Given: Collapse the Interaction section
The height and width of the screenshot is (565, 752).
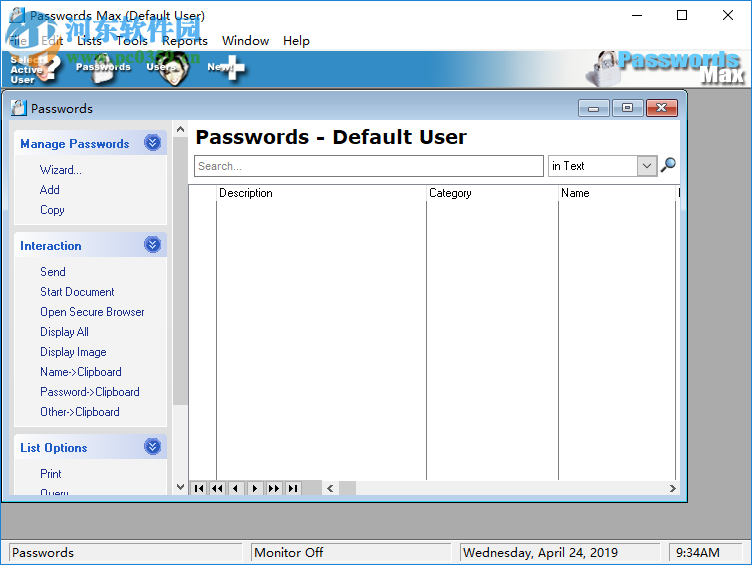Looking at the screenshot, I should 153,245.
